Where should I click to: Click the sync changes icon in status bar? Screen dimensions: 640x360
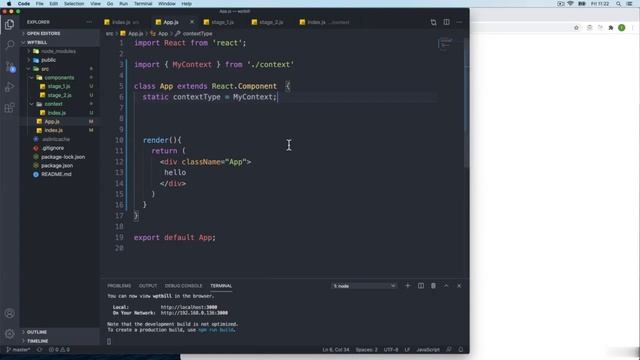pyautogui.click(x=40, y=349)
